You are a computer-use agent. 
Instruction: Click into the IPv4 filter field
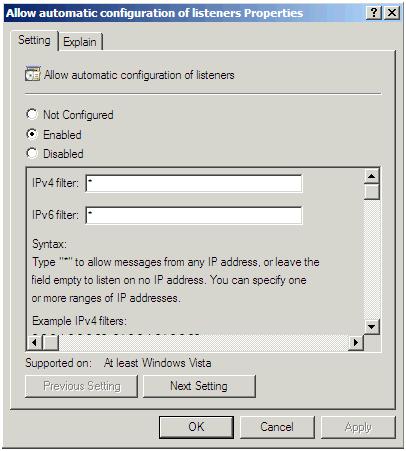[x=194, y=183]
